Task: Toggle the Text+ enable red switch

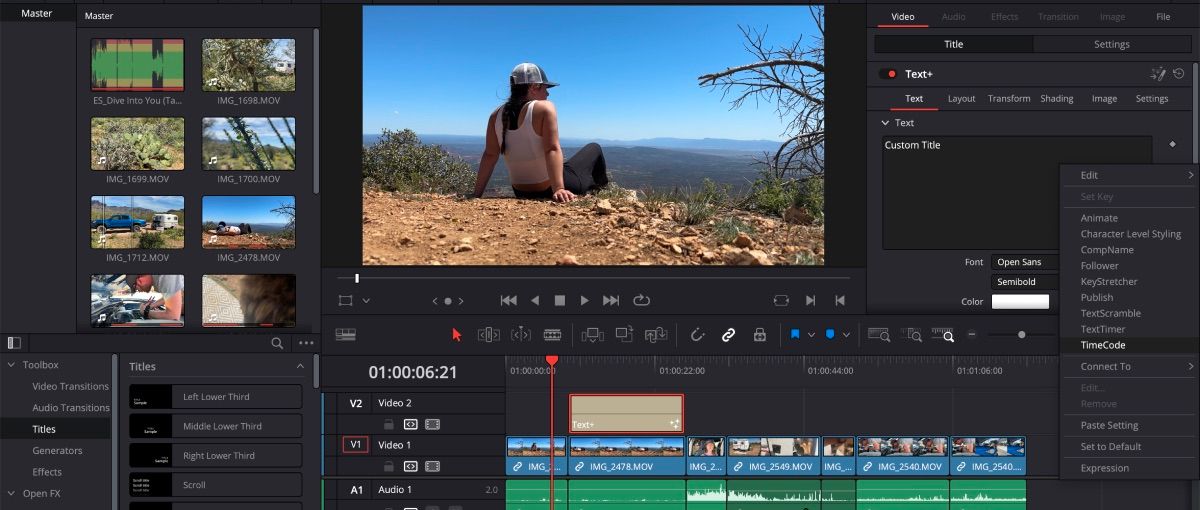Action: (887, 74)
